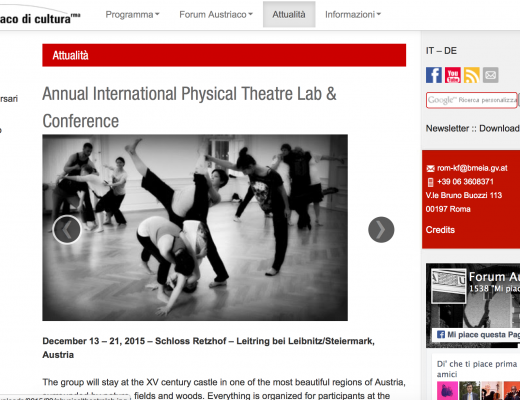Screen dimensions: 520x400
Task: Click the site logo 'di cultura'
Action: 40,18
